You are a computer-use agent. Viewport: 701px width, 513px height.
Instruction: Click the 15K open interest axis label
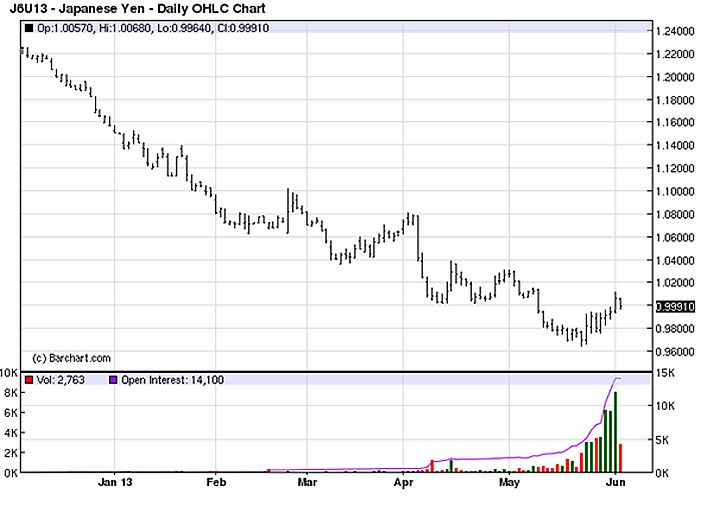(x=669, y=373)
